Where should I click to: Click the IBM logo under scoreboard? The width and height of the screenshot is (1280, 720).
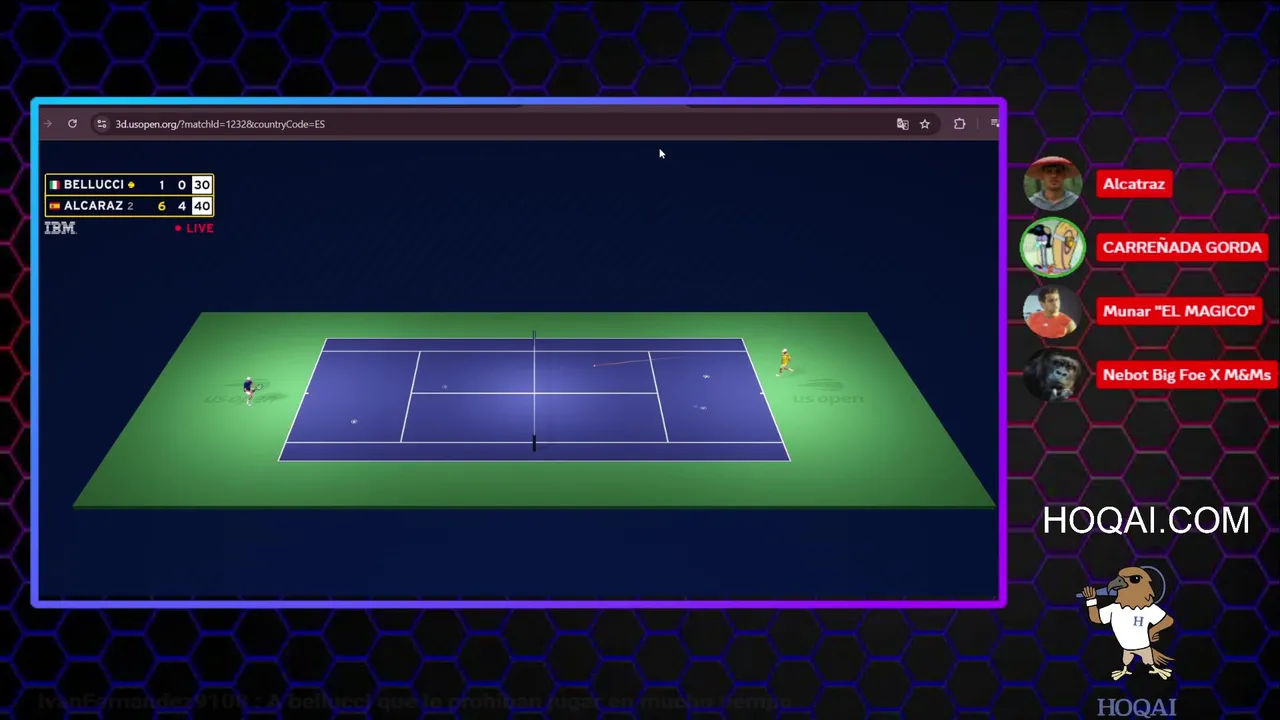click(x=60, y=228)
